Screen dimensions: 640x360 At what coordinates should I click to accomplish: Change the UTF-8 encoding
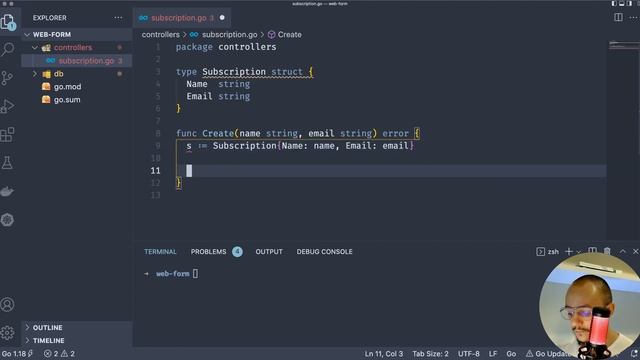pos(469,353)
